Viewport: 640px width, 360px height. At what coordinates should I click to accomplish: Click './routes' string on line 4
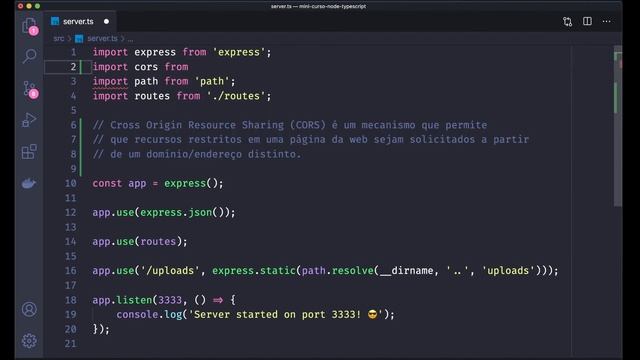click(236, 96)
